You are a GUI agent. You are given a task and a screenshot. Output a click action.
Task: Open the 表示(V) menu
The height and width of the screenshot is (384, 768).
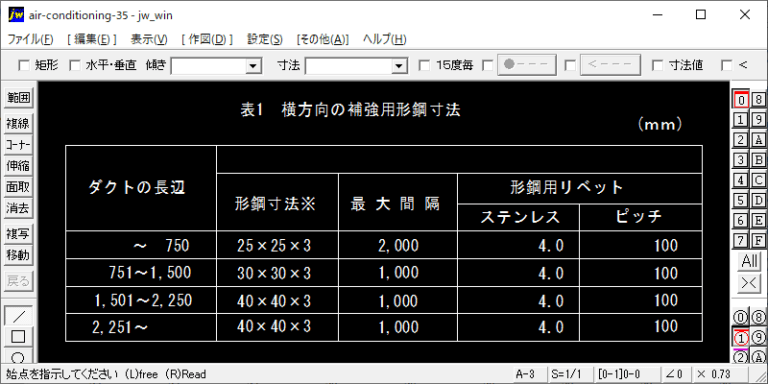coord(149,40)
